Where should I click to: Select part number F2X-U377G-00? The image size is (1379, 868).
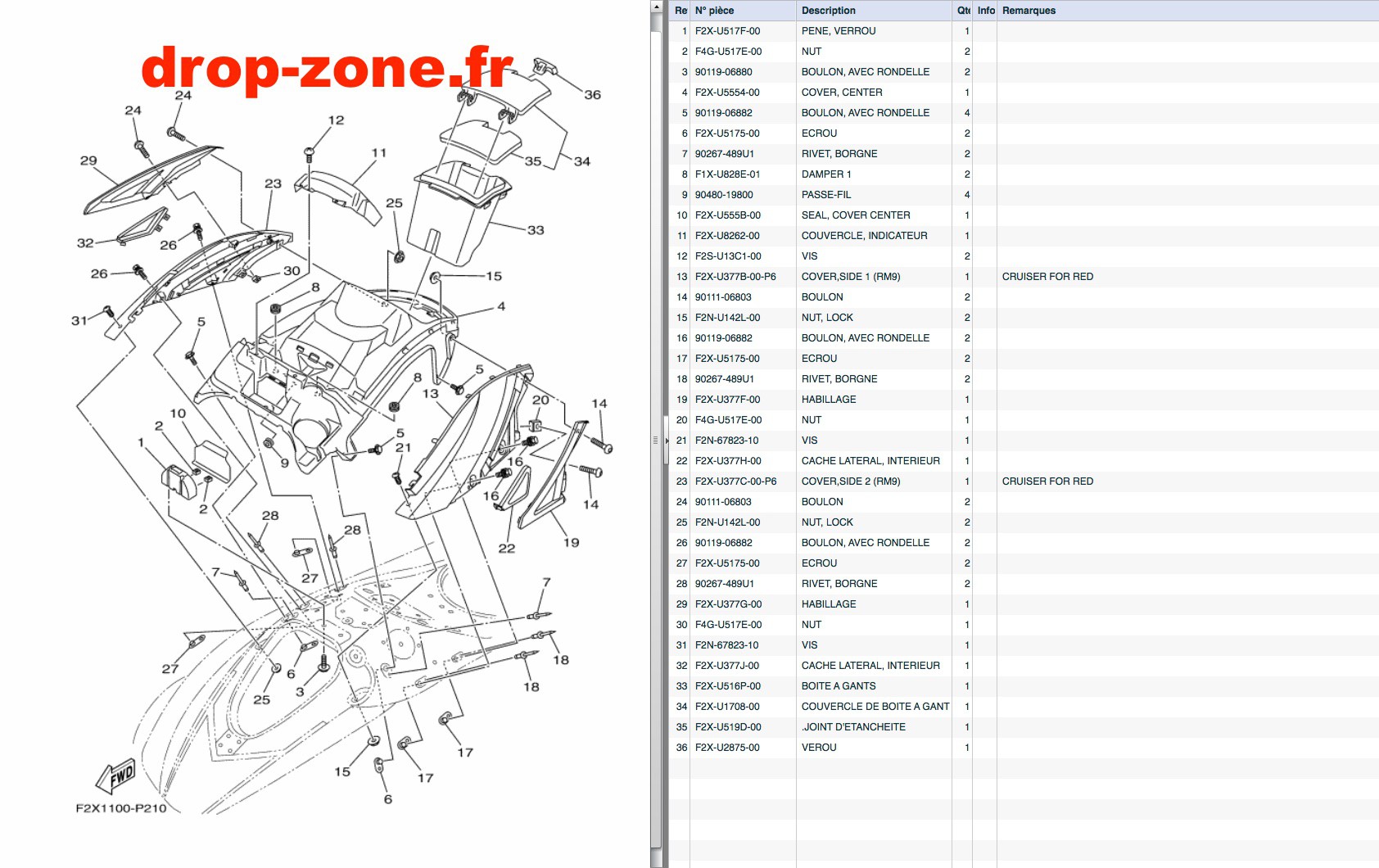click(x=728, y=604)
